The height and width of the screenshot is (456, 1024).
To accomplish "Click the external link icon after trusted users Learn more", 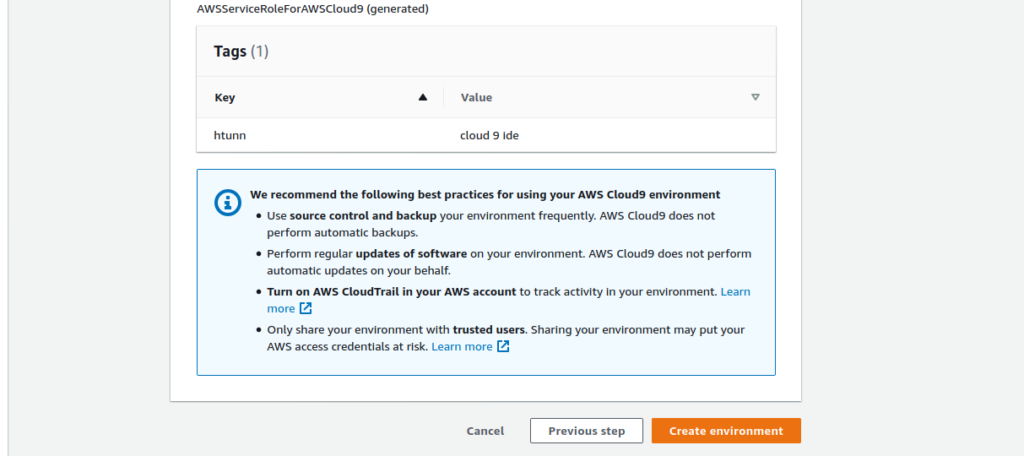I will pos(503,347).
